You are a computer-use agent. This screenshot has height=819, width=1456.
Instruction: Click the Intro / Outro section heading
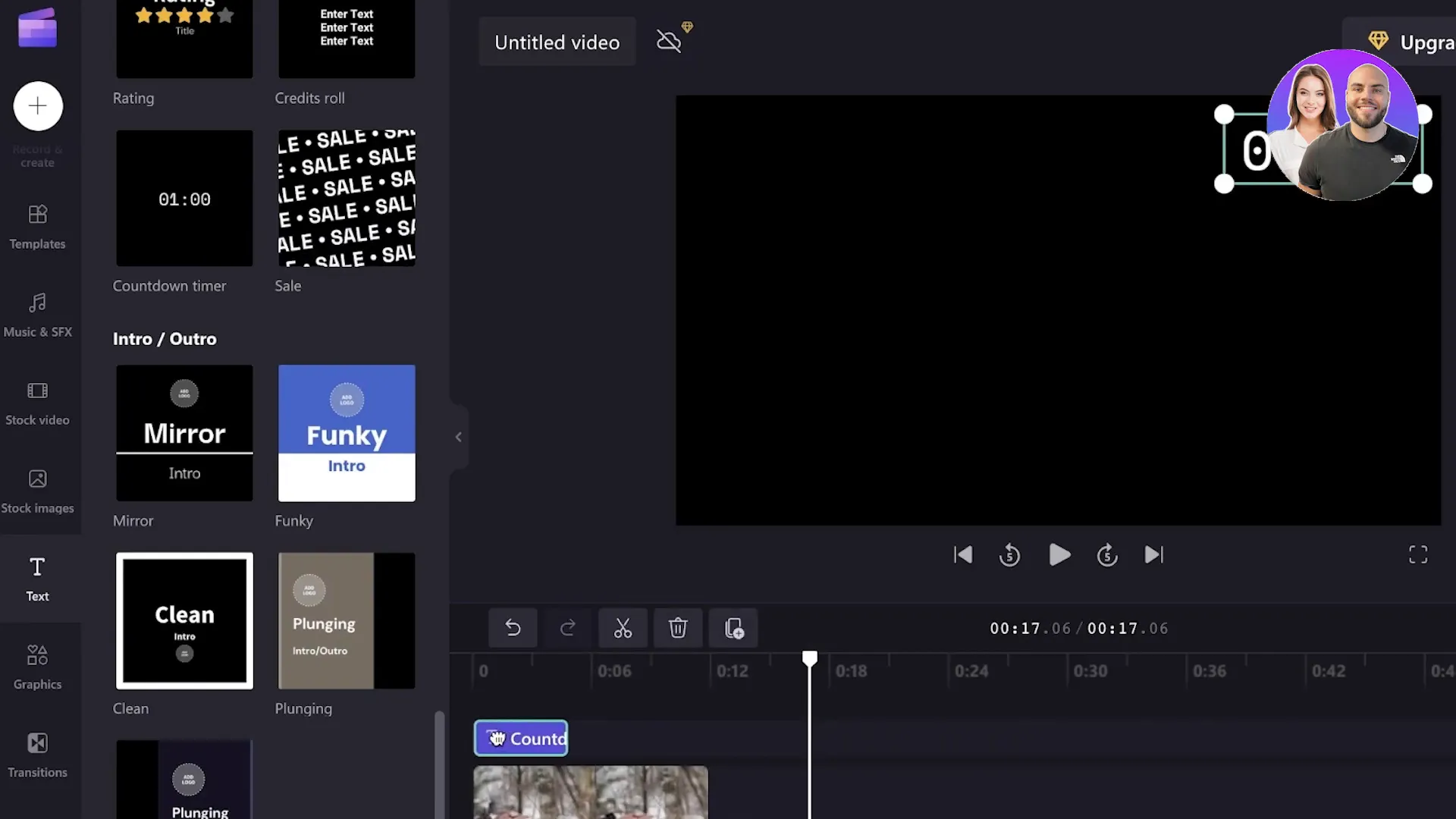165,339
